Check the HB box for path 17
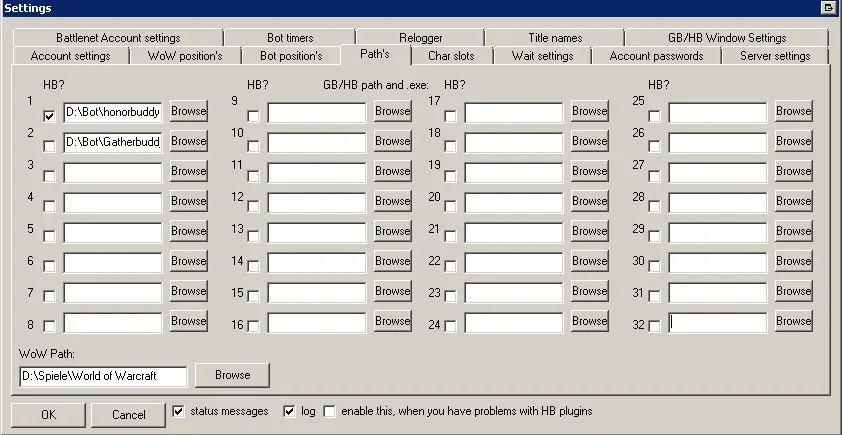 click(450, 116)
